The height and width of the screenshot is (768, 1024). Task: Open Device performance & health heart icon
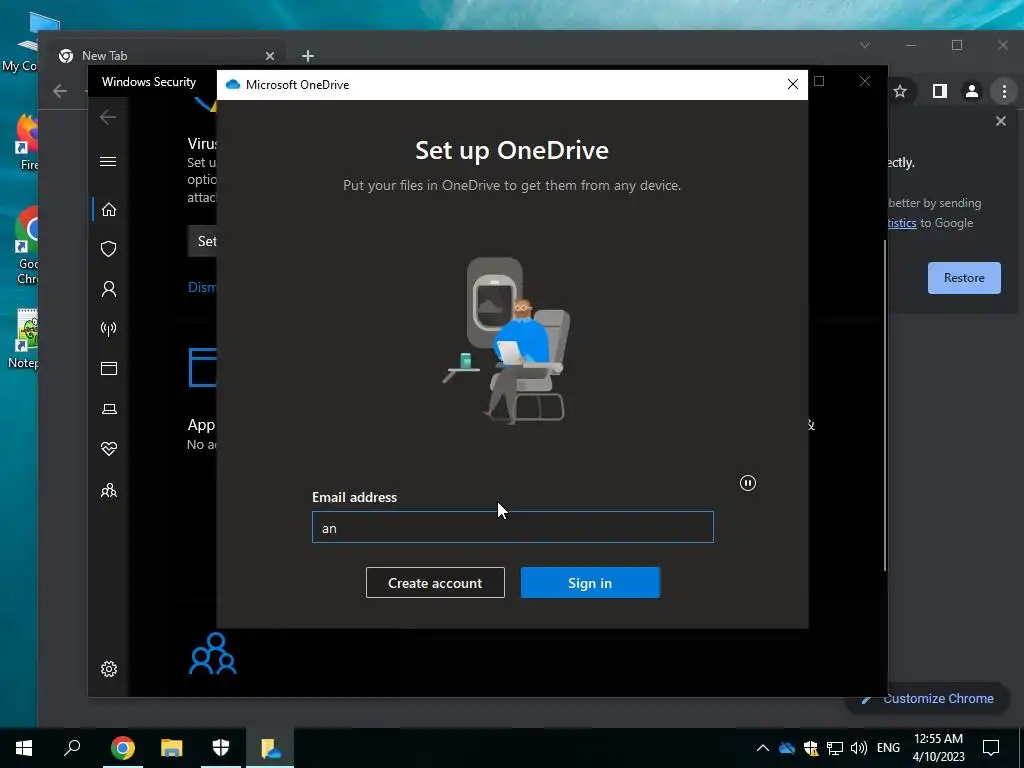pos(109,449)
